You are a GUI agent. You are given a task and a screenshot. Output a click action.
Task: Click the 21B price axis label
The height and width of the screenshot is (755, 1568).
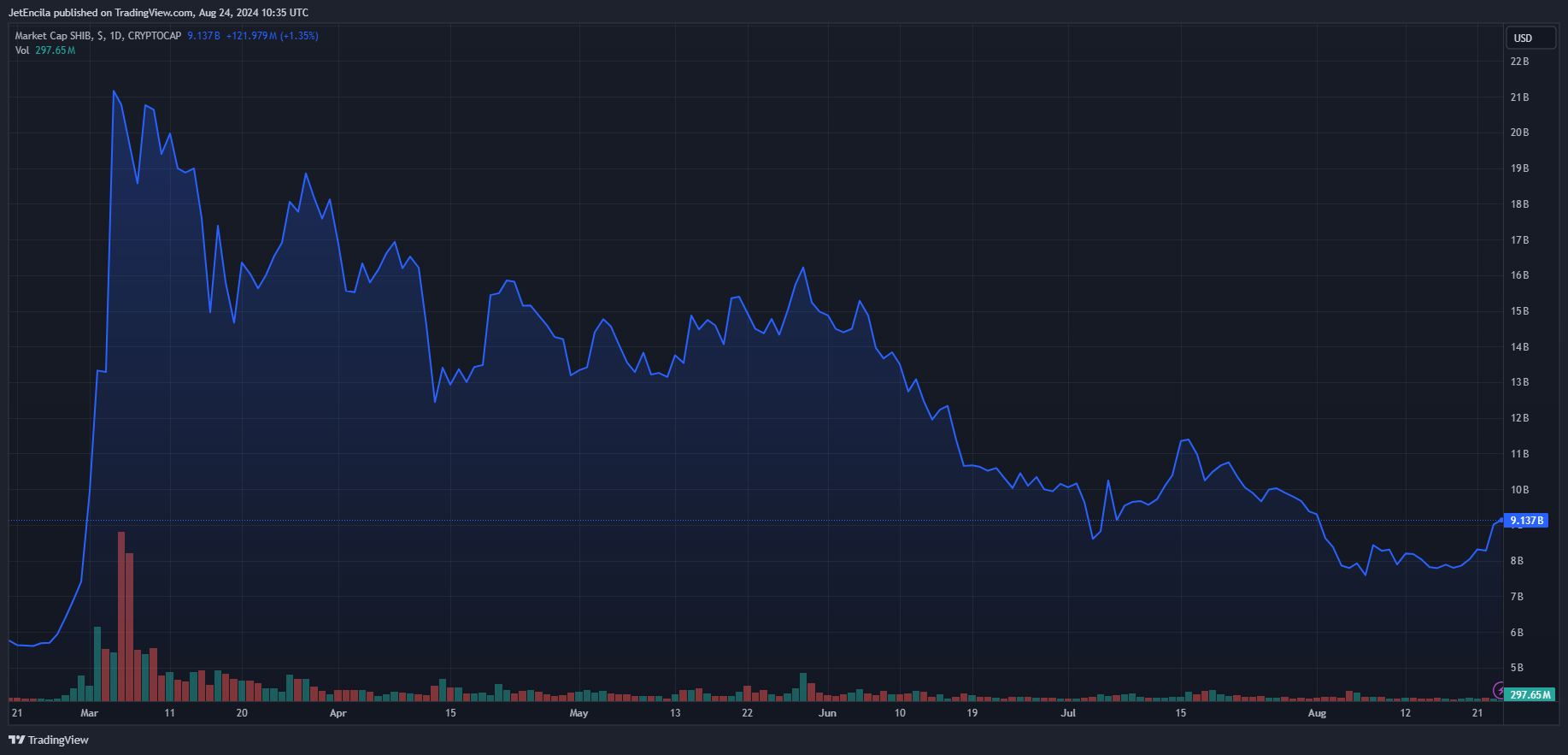[x=1519, y=97]
